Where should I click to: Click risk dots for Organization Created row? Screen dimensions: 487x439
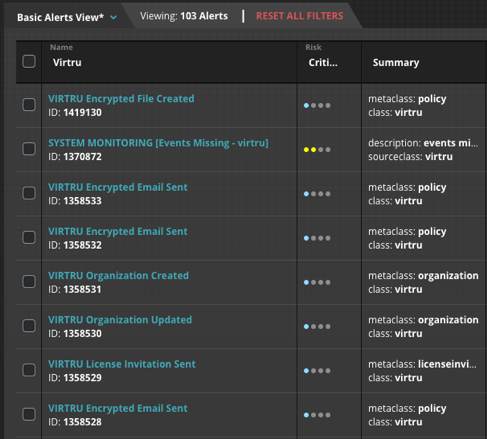point(317,282)
